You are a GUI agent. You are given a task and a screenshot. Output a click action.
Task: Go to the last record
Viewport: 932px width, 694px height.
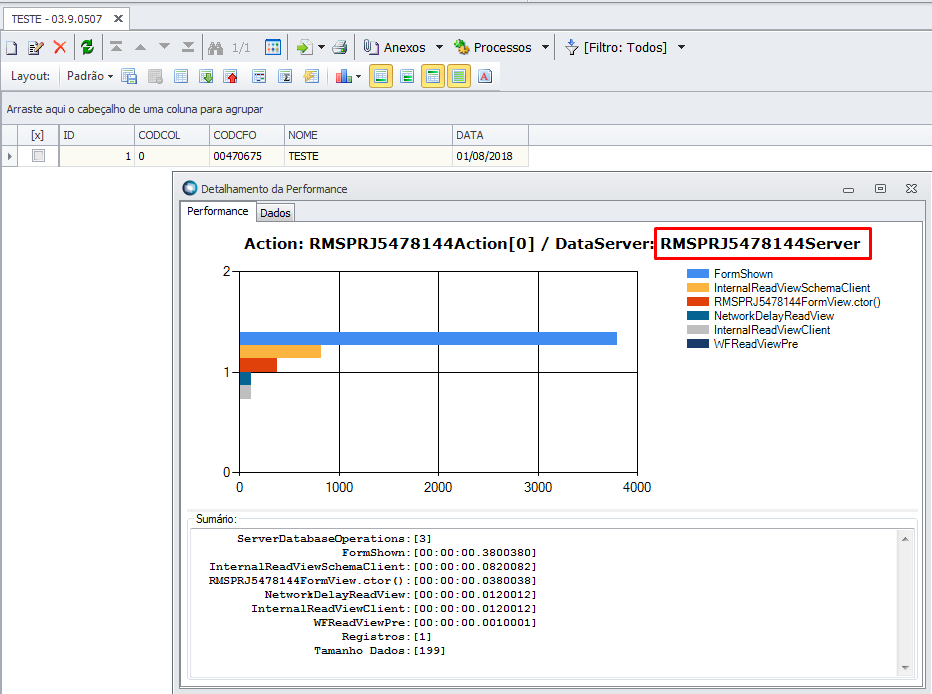(x=188, y=47)
